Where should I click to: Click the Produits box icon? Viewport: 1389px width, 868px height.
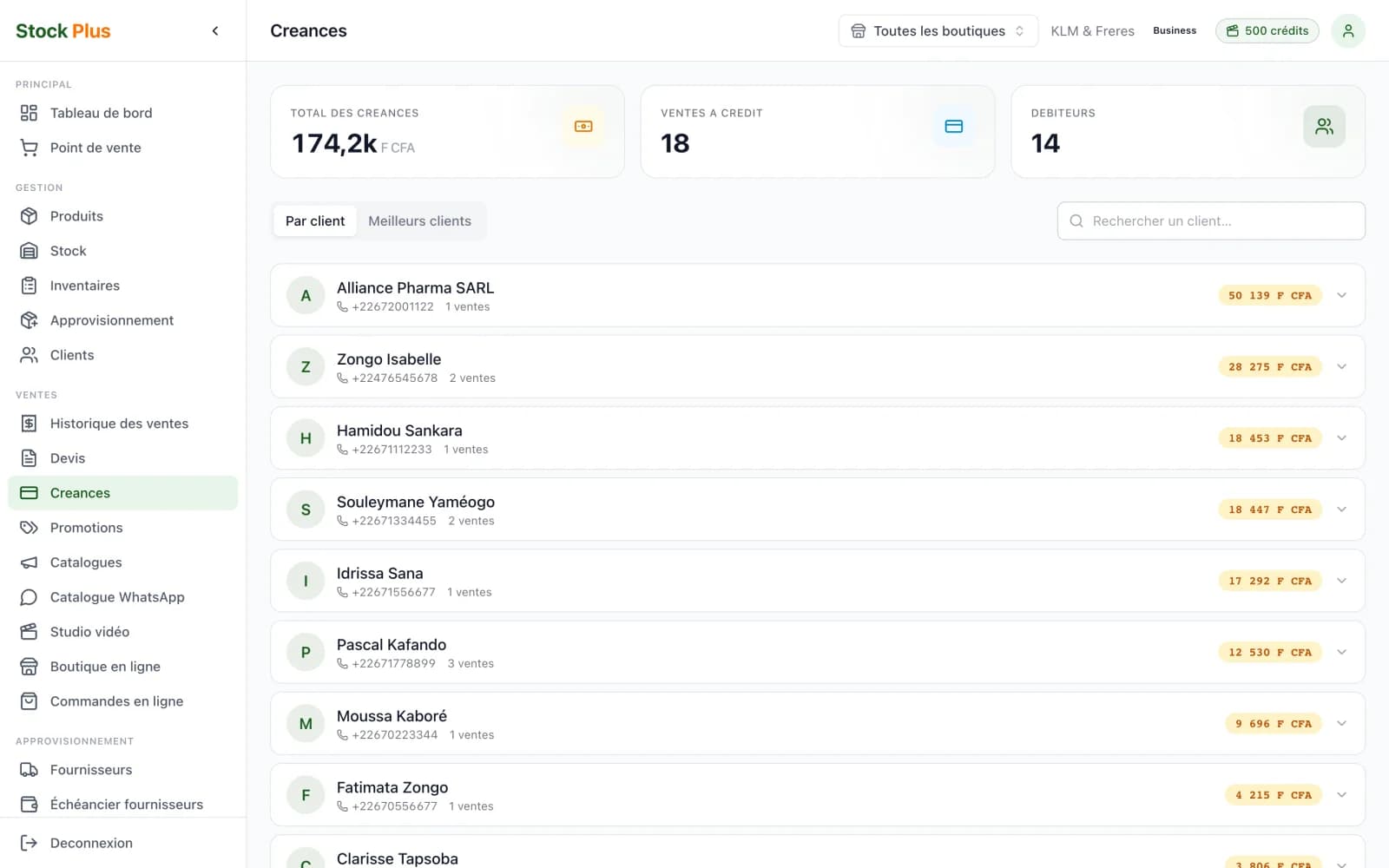(29, 216)
